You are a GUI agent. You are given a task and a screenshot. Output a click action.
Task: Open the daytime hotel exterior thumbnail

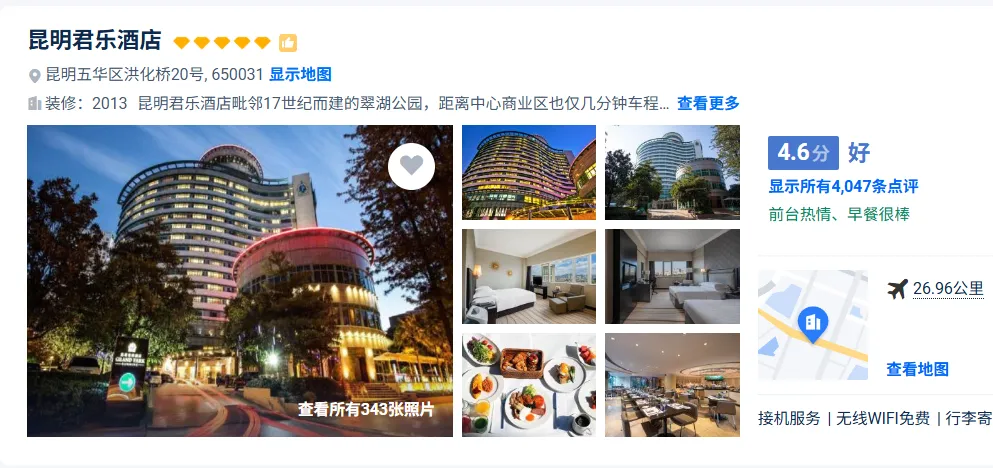click(672, 172)
